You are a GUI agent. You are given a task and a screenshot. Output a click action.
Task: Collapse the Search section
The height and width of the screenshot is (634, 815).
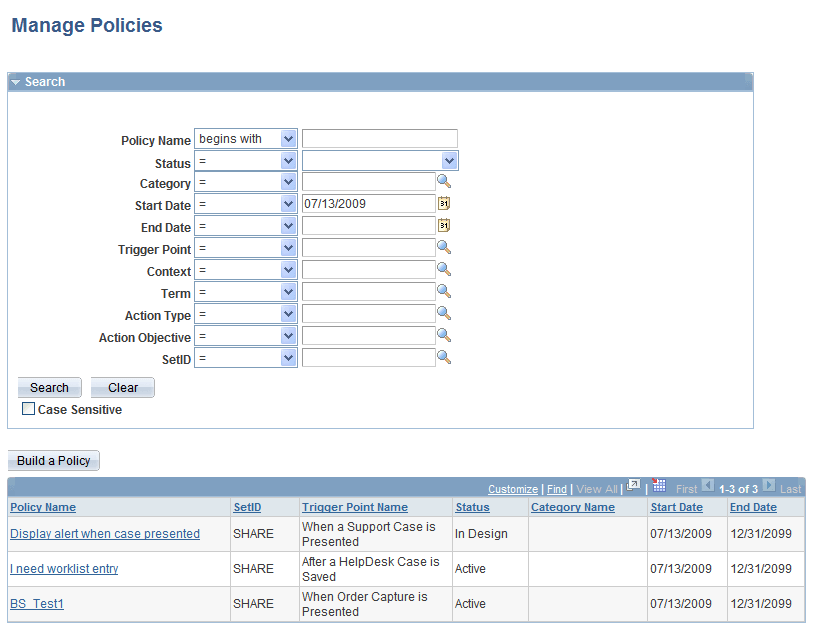click(x=14, y=82)
